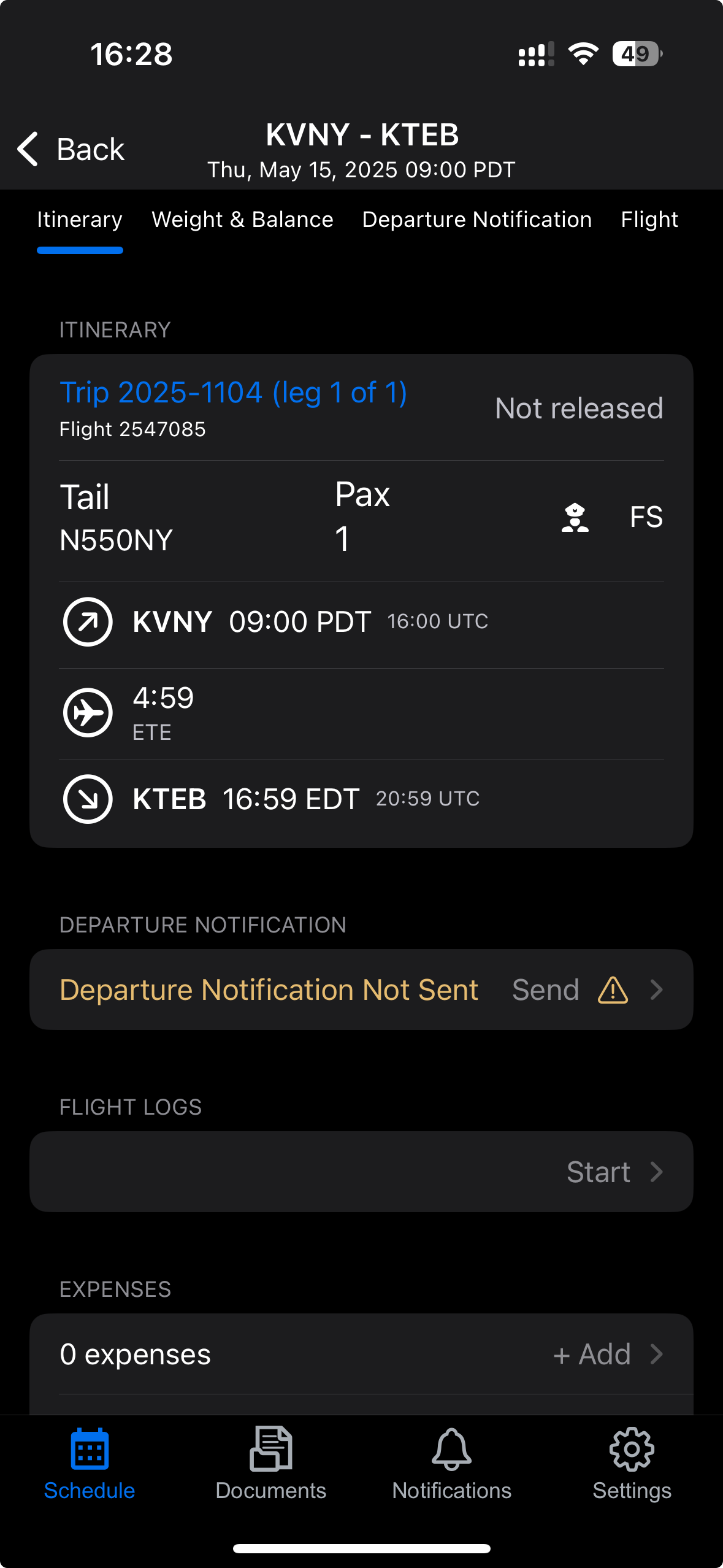Tap + Add to add expense
Viewport: 723px width, 1568px height.
pos(592,1354)
